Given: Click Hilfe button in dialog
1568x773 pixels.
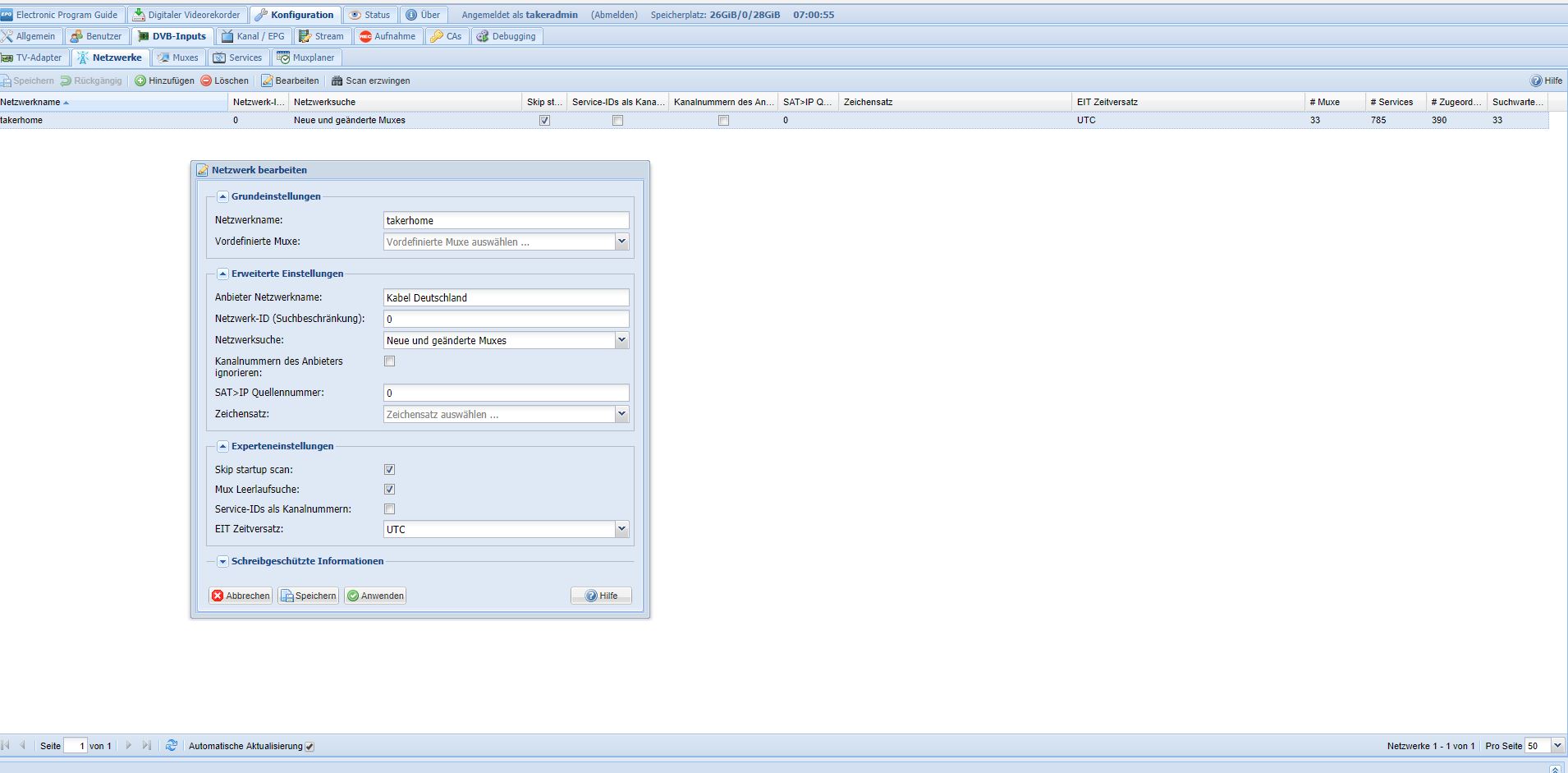Looking at the screenshot, I should coord(601,596).
